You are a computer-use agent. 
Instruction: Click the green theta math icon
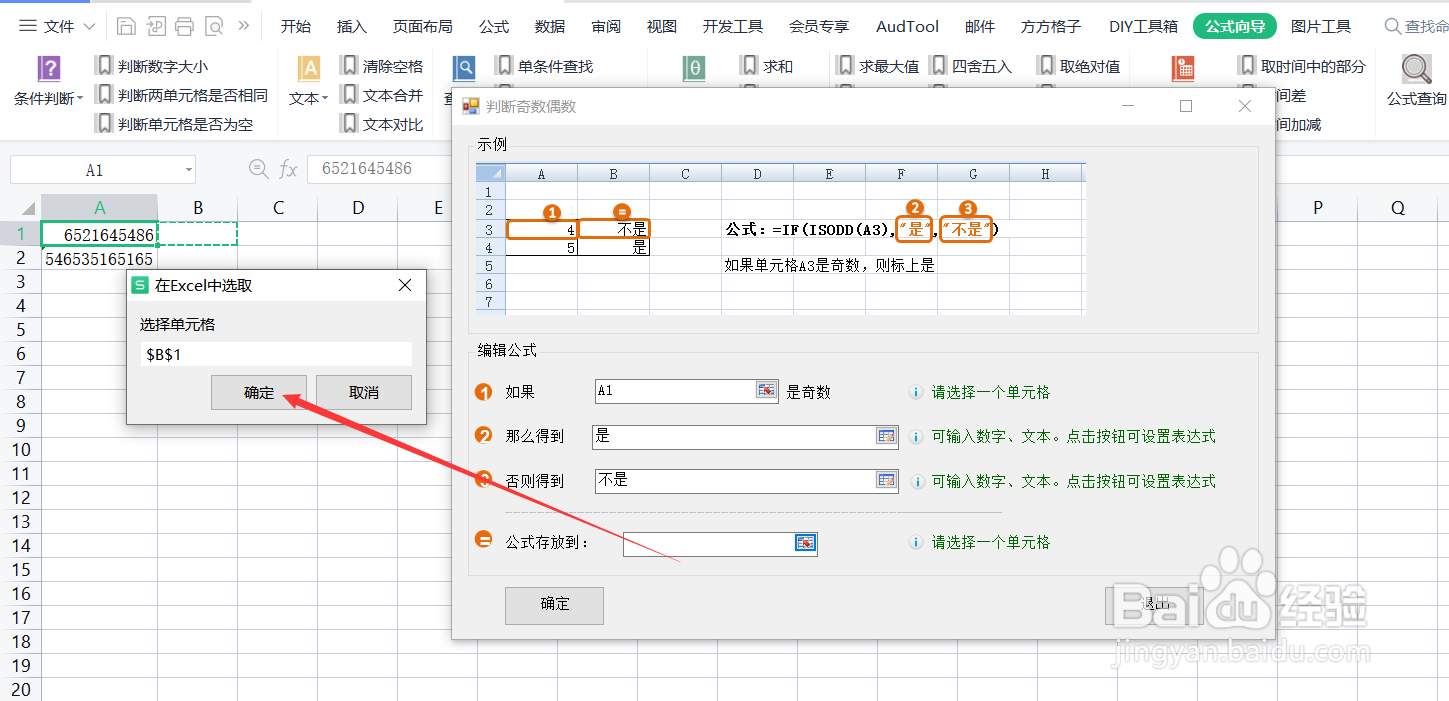pos(695,69)
